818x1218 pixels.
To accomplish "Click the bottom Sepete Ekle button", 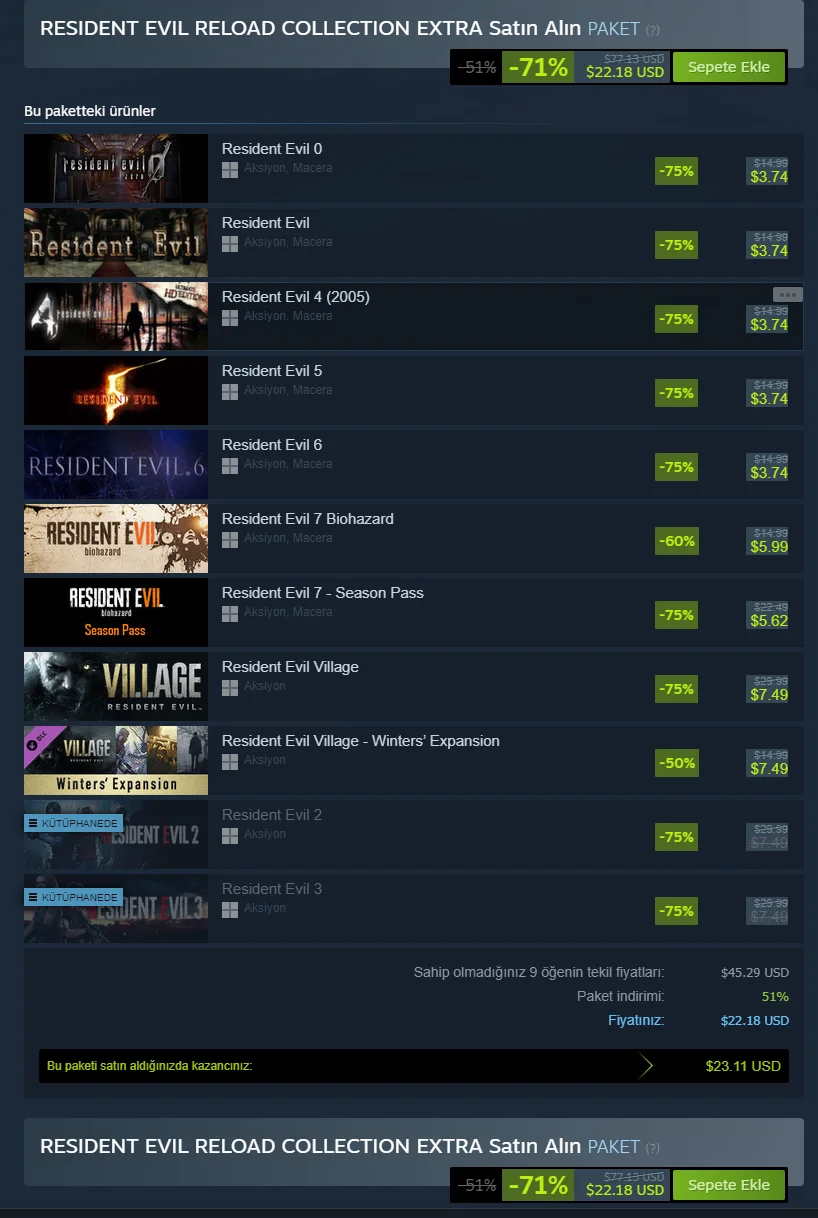I will [729, 1185].
